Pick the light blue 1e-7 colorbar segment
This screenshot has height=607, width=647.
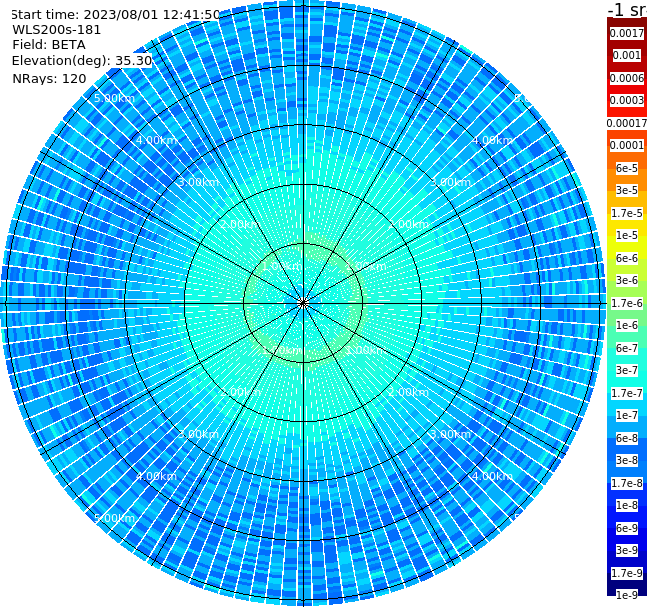[x=627, y=415]
